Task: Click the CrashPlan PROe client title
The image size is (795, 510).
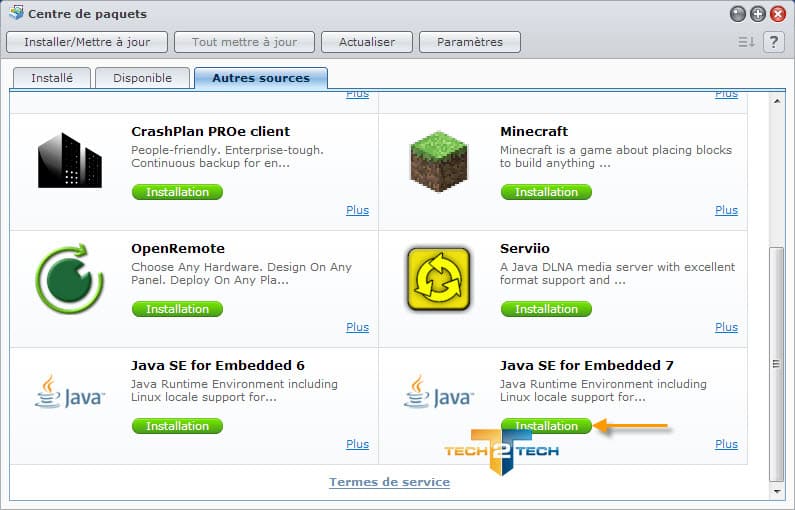Action: click(210, 132)
